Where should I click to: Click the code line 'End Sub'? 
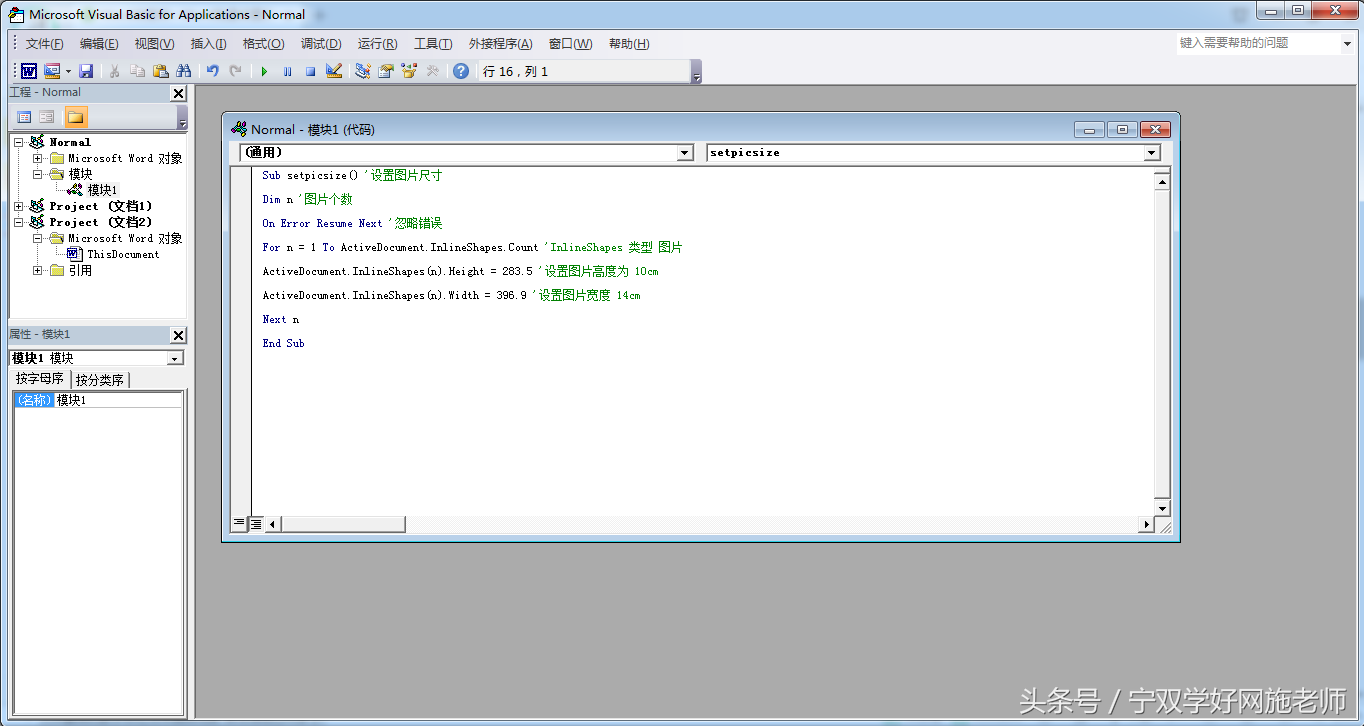pyautogui.click(x=284, y=343)
